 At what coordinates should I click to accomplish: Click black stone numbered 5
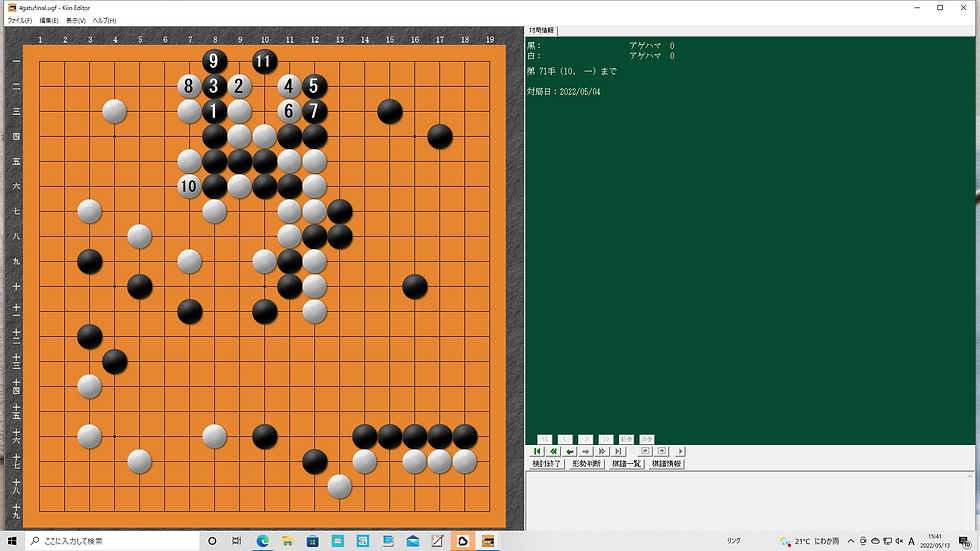coord(314,86)
